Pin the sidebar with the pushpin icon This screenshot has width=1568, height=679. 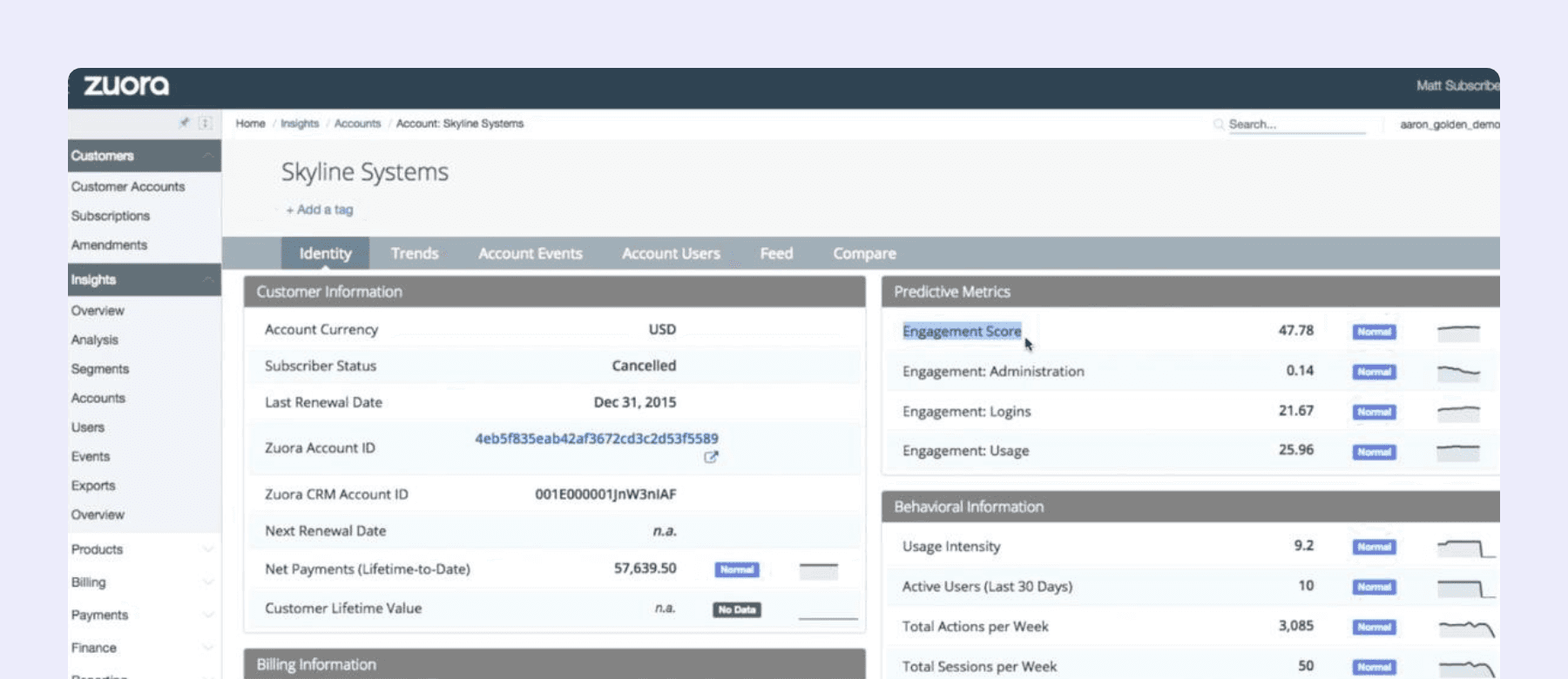(184, 123)
